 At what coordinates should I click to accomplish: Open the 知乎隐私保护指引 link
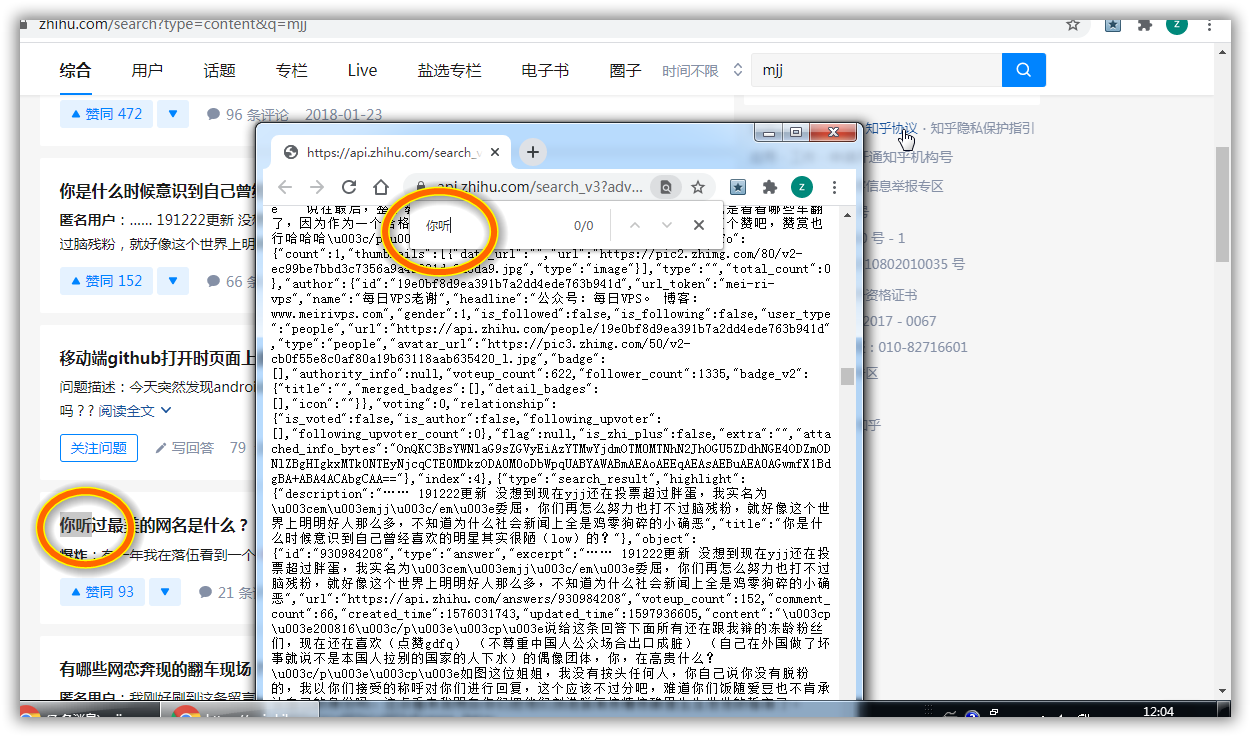click(982, 128)
